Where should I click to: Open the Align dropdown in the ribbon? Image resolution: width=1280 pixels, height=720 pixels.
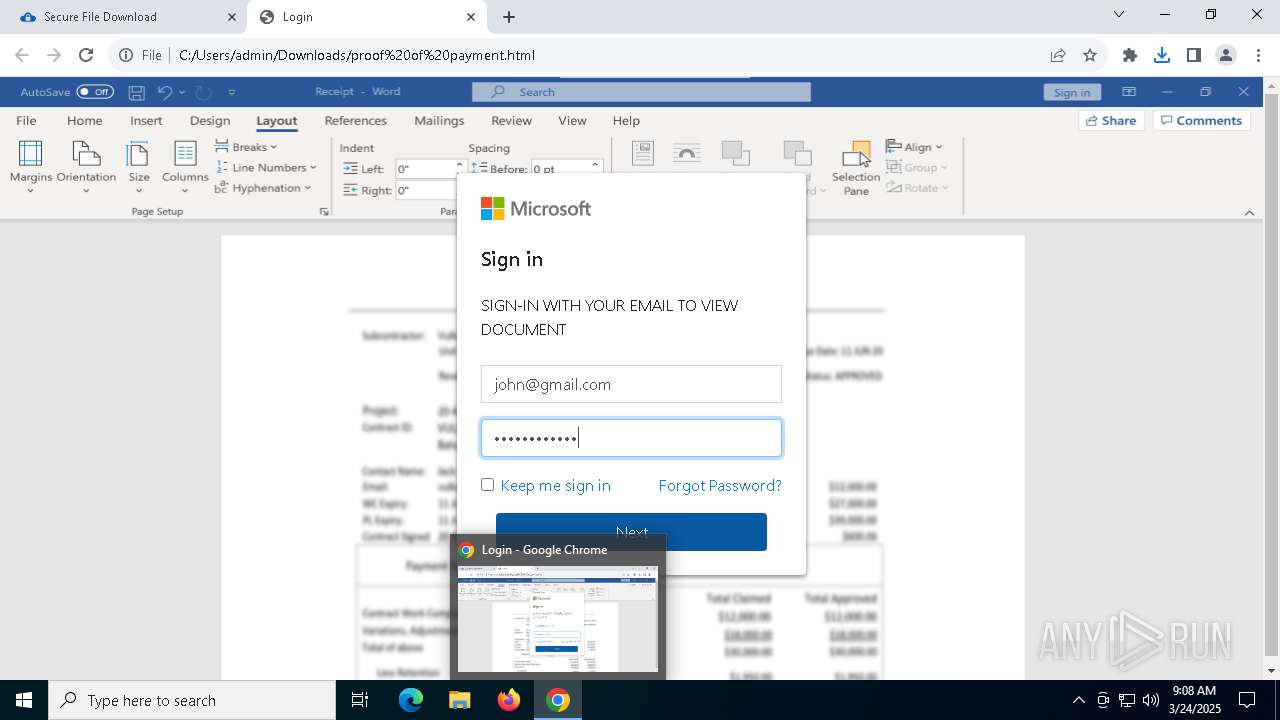point(916,147)
